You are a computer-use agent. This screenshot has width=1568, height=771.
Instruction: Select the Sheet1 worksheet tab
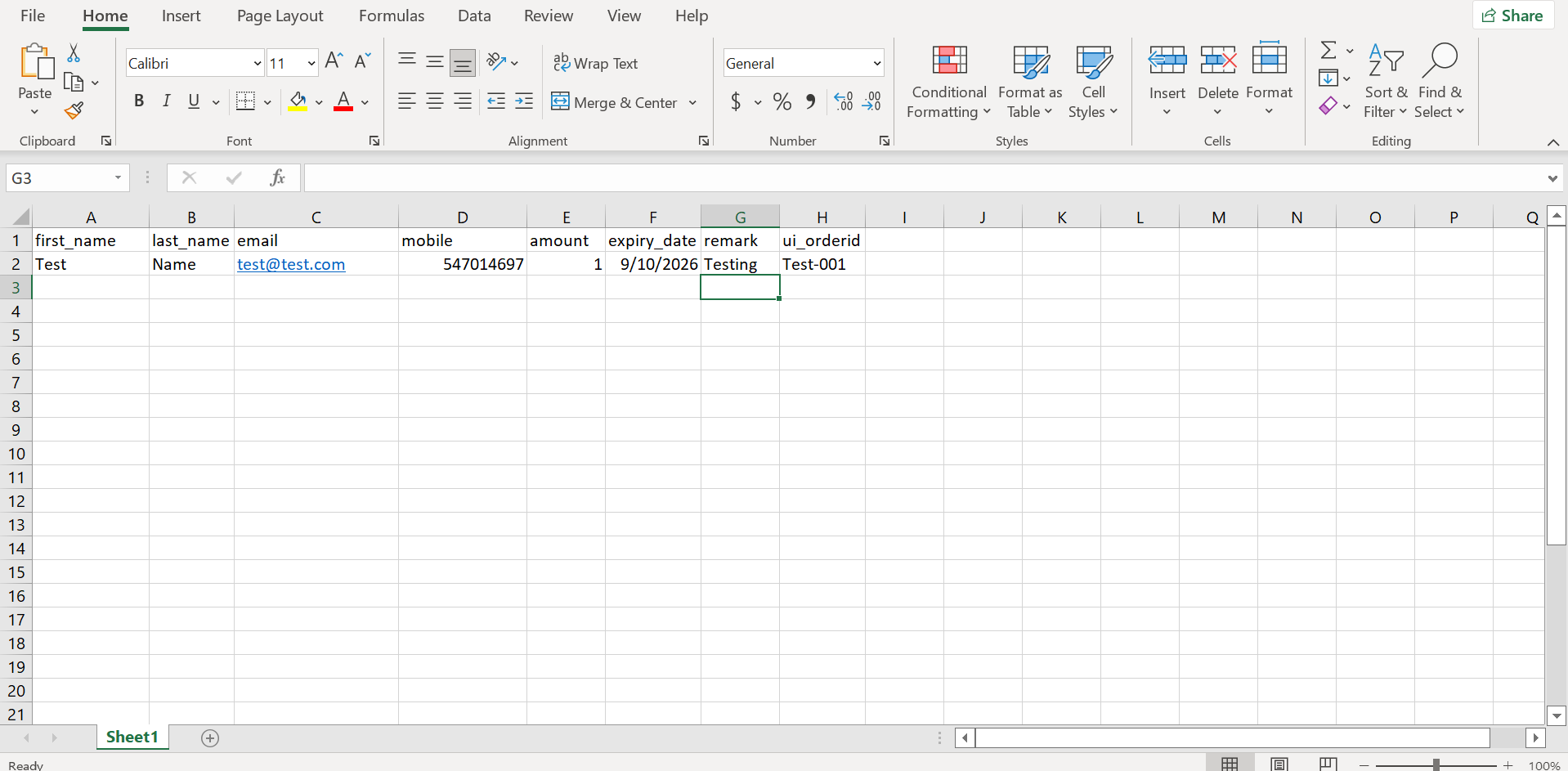(132, 737)
